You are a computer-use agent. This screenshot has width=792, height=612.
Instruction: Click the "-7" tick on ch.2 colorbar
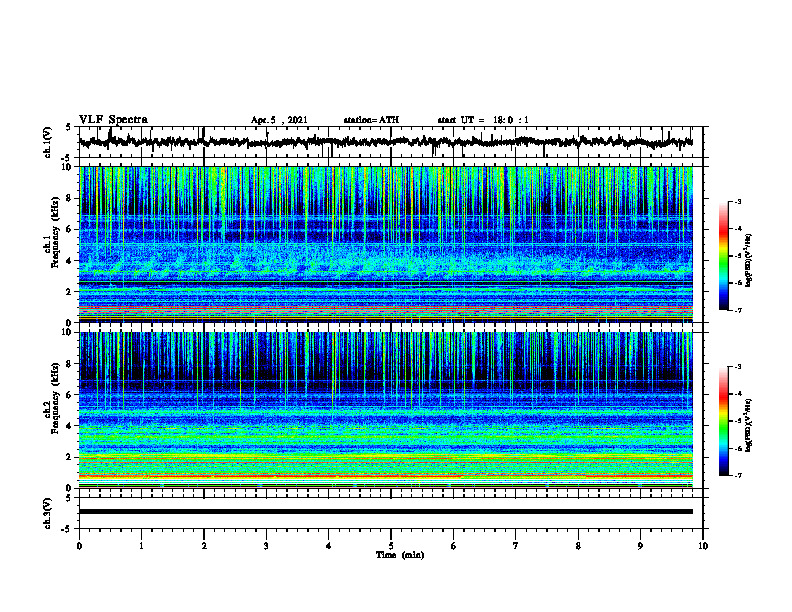[x=738, y=476]
